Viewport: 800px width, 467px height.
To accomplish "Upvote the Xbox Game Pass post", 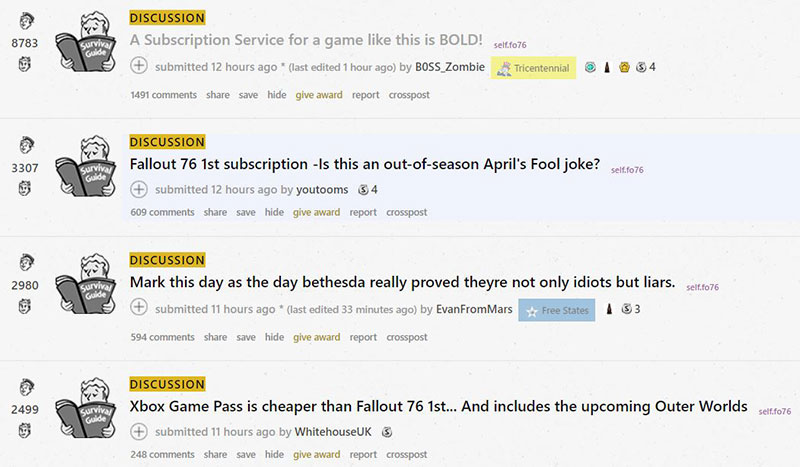I will (25, 388).
